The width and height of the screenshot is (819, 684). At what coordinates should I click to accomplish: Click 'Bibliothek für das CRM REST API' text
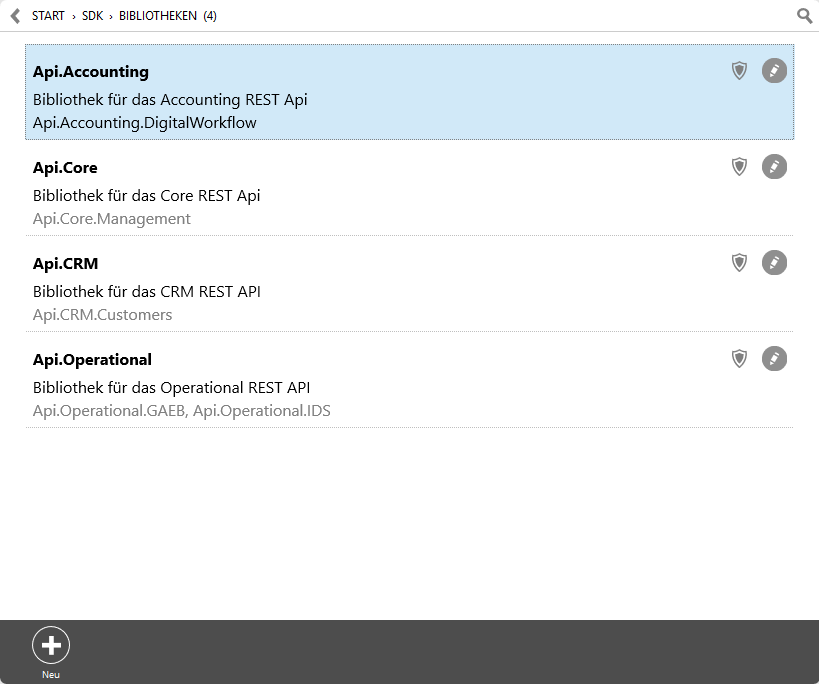147,292
